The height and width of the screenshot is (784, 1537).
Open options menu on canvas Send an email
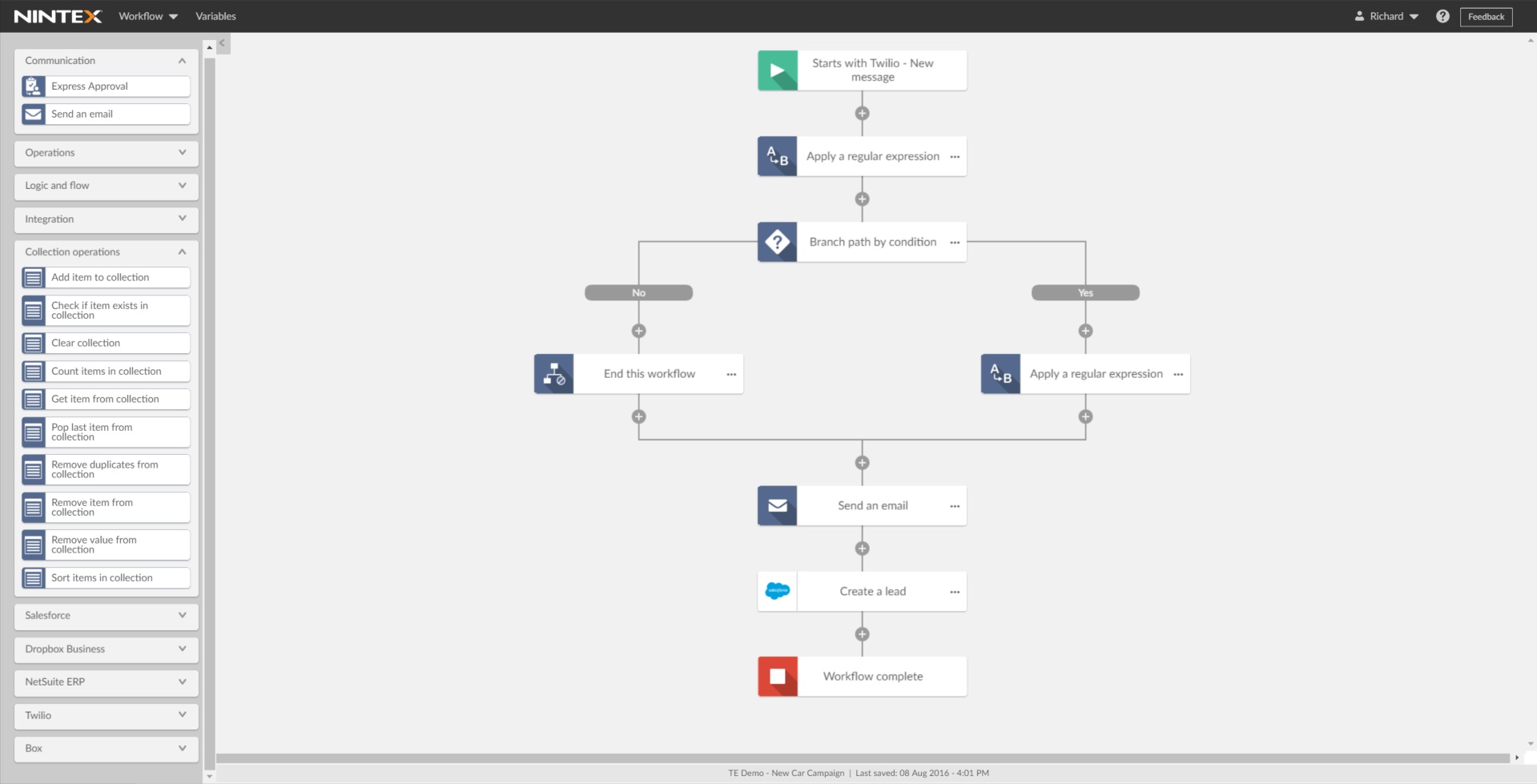(955, 506)
